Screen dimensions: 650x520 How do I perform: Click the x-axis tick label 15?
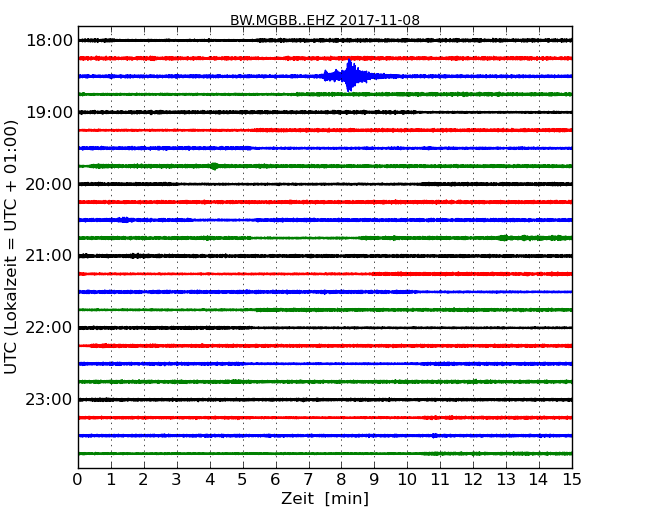pyautogui.click(x=572, y=480)
